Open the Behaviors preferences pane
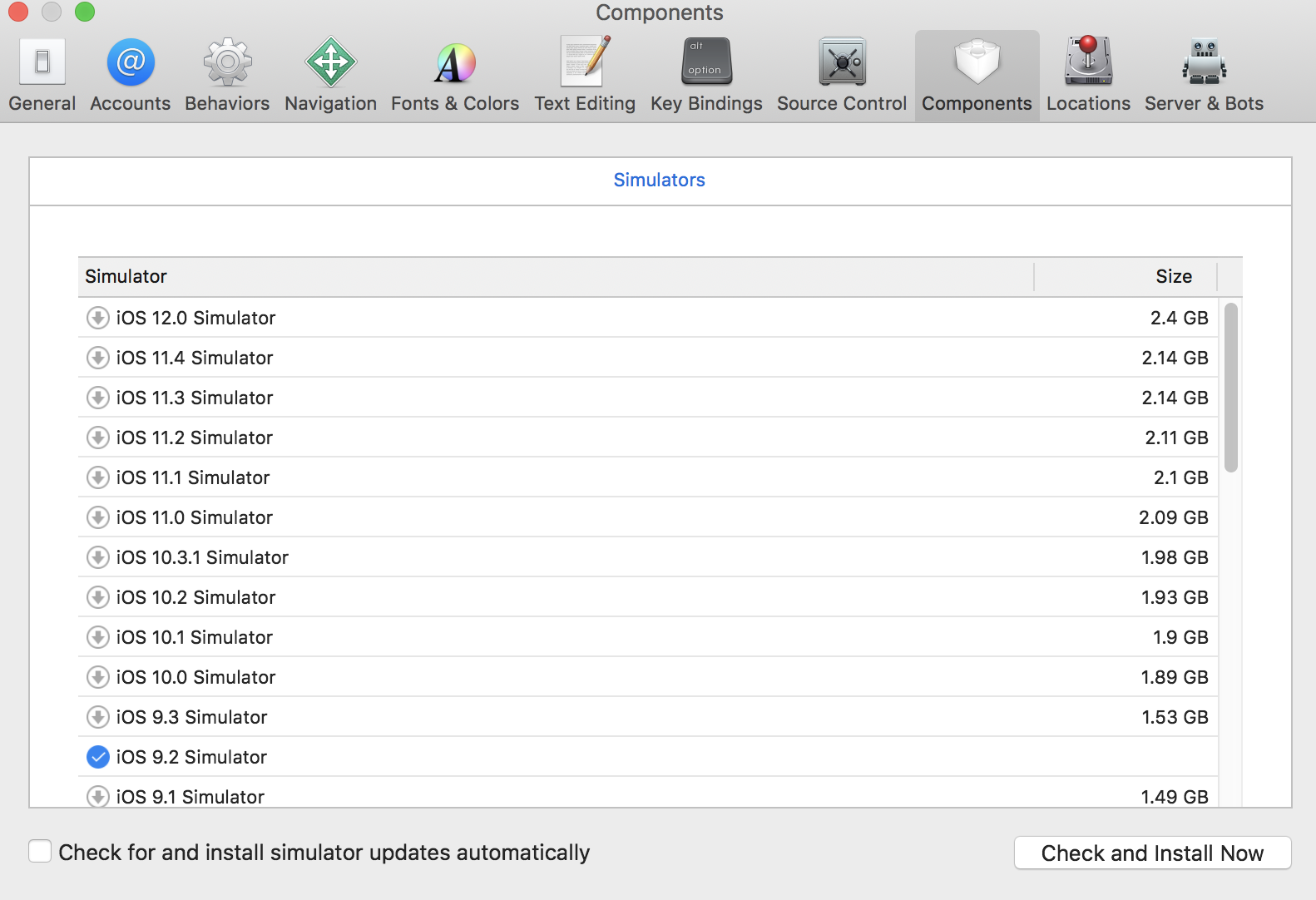Screen dimensions: 1316x900 click(227, 76)
